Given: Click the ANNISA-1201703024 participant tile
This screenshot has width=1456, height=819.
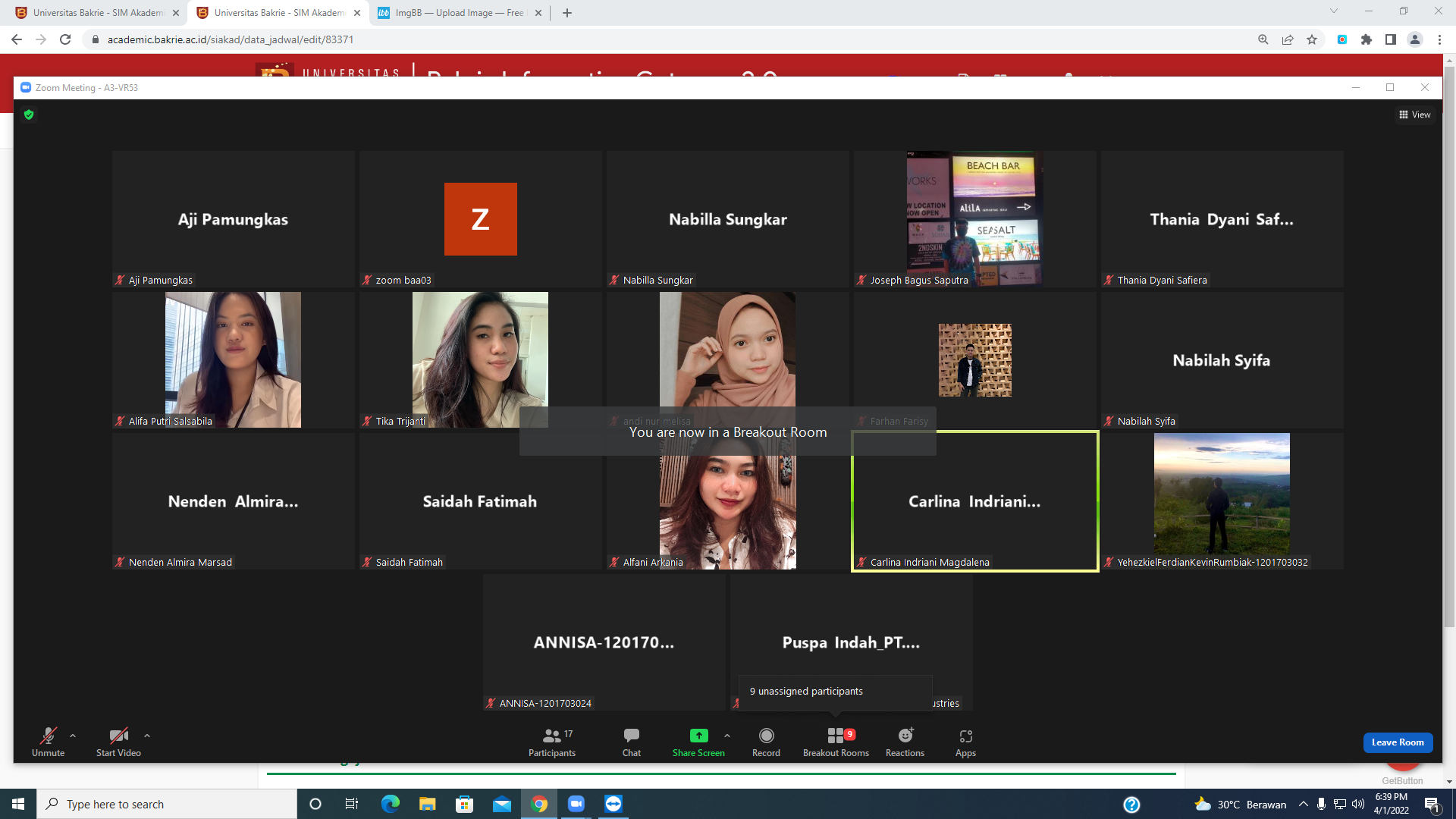Looking at the screenshot, I should 604,642.
